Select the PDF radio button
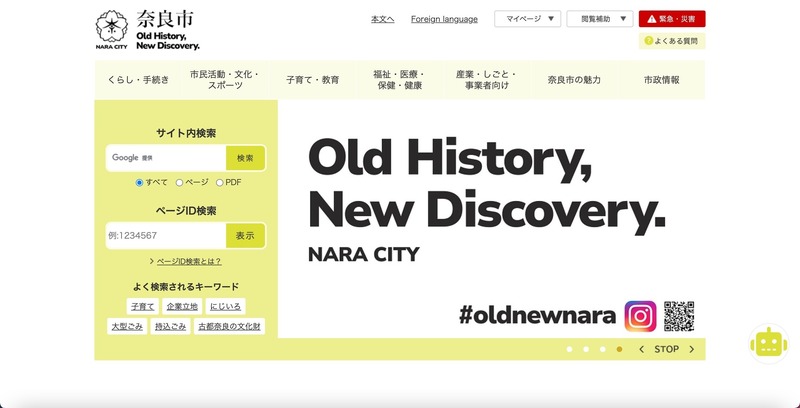Screen dimensions: 800x408 (220, 183)
